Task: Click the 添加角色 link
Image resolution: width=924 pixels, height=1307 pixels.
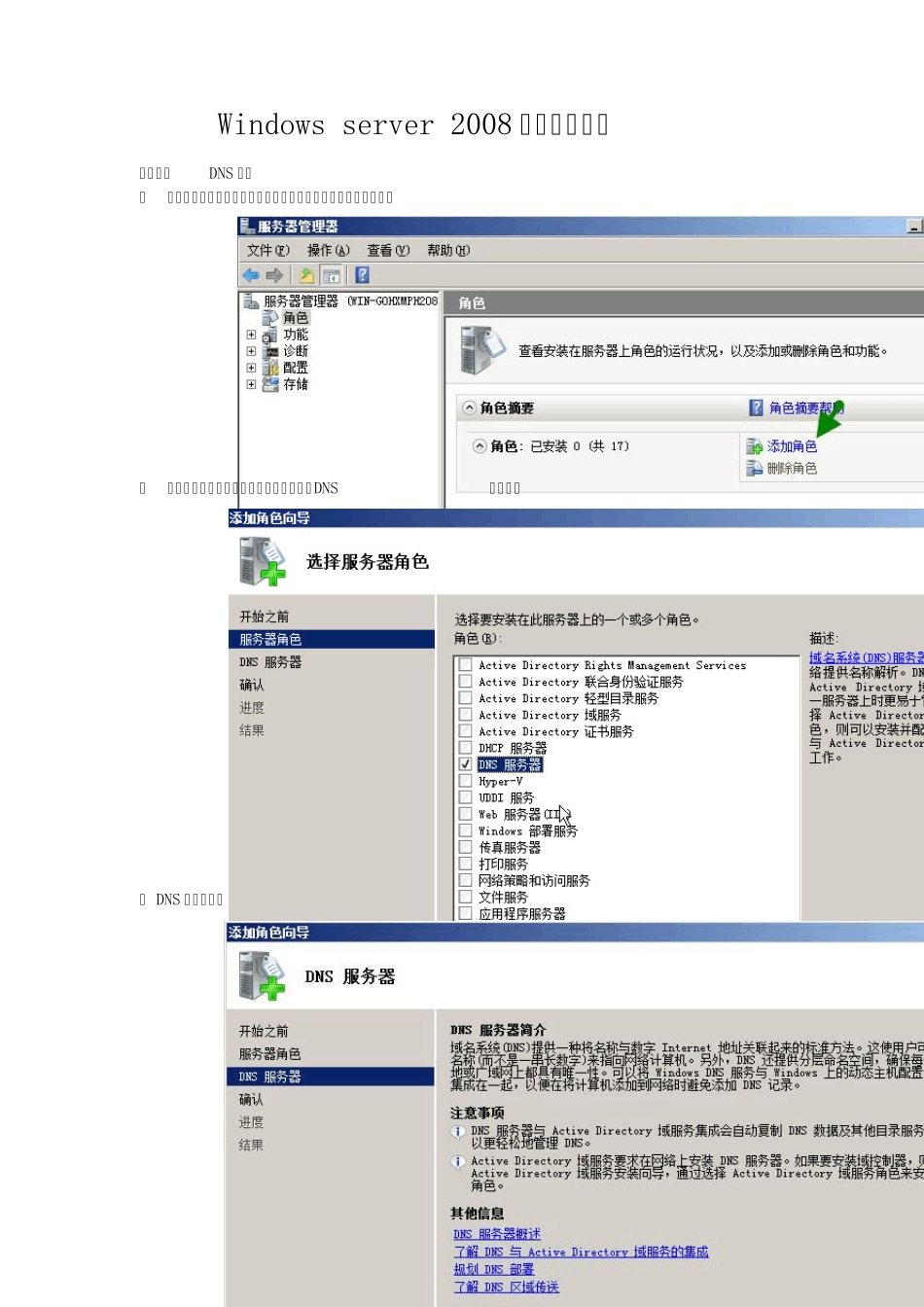Action: click(x=792, y=446)
